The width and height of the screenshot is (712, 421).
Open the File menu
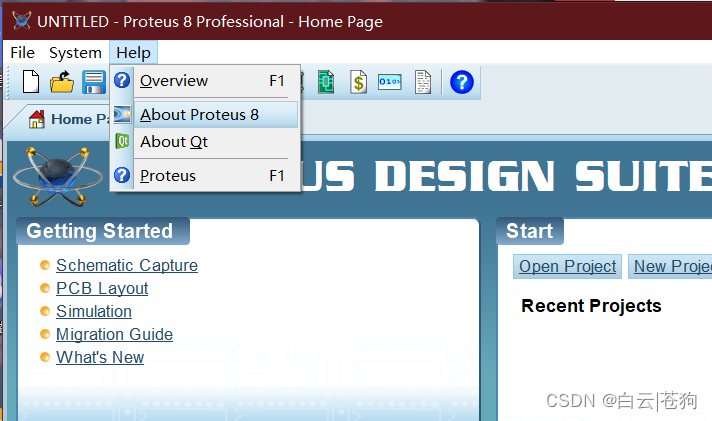point(22,53)
